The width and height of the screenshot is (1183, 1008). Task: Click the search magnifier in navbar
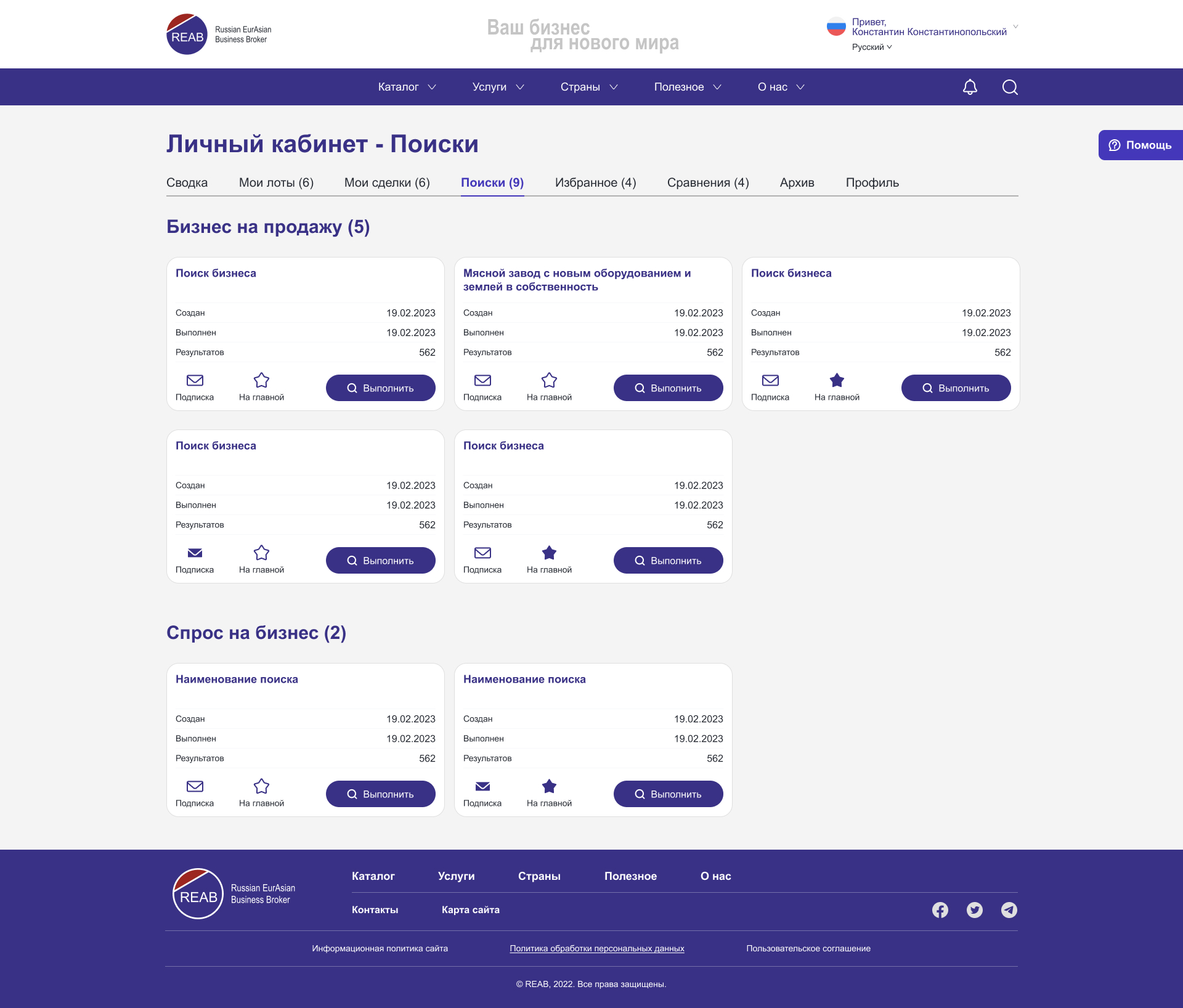click(x=1009, y=87)
